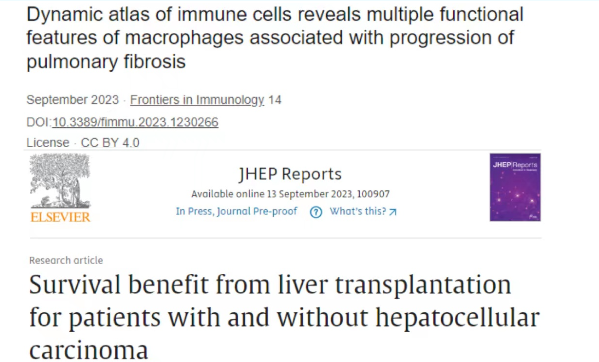Open the Frontiers in Immunology journal link
The width and height of the screenshot is (599, 362).
(197, 100)
